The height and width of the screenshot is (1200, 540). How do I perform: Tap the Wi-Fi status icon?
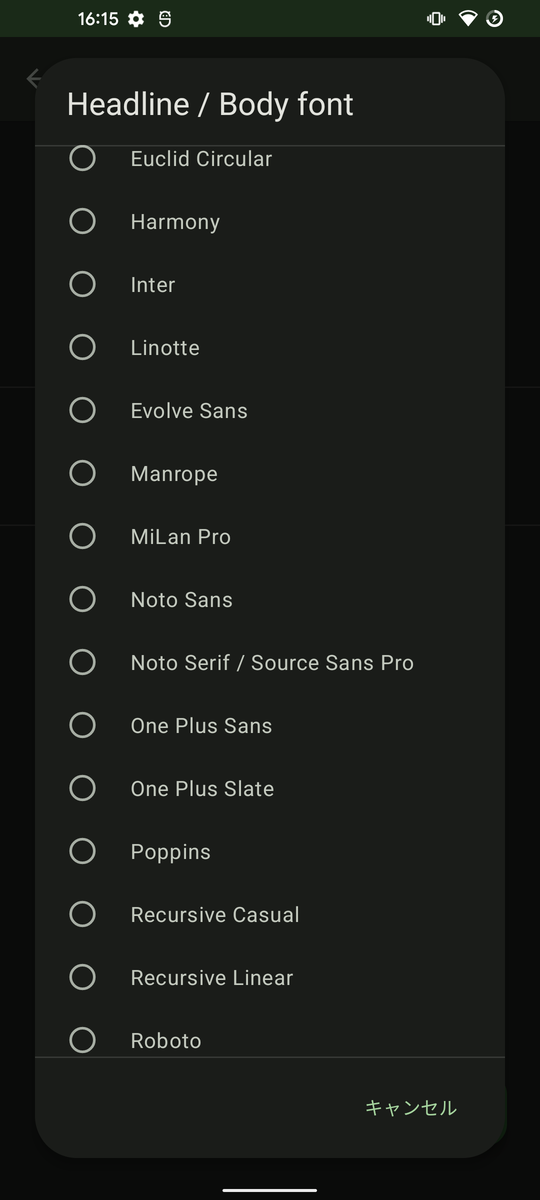(468, 19)
